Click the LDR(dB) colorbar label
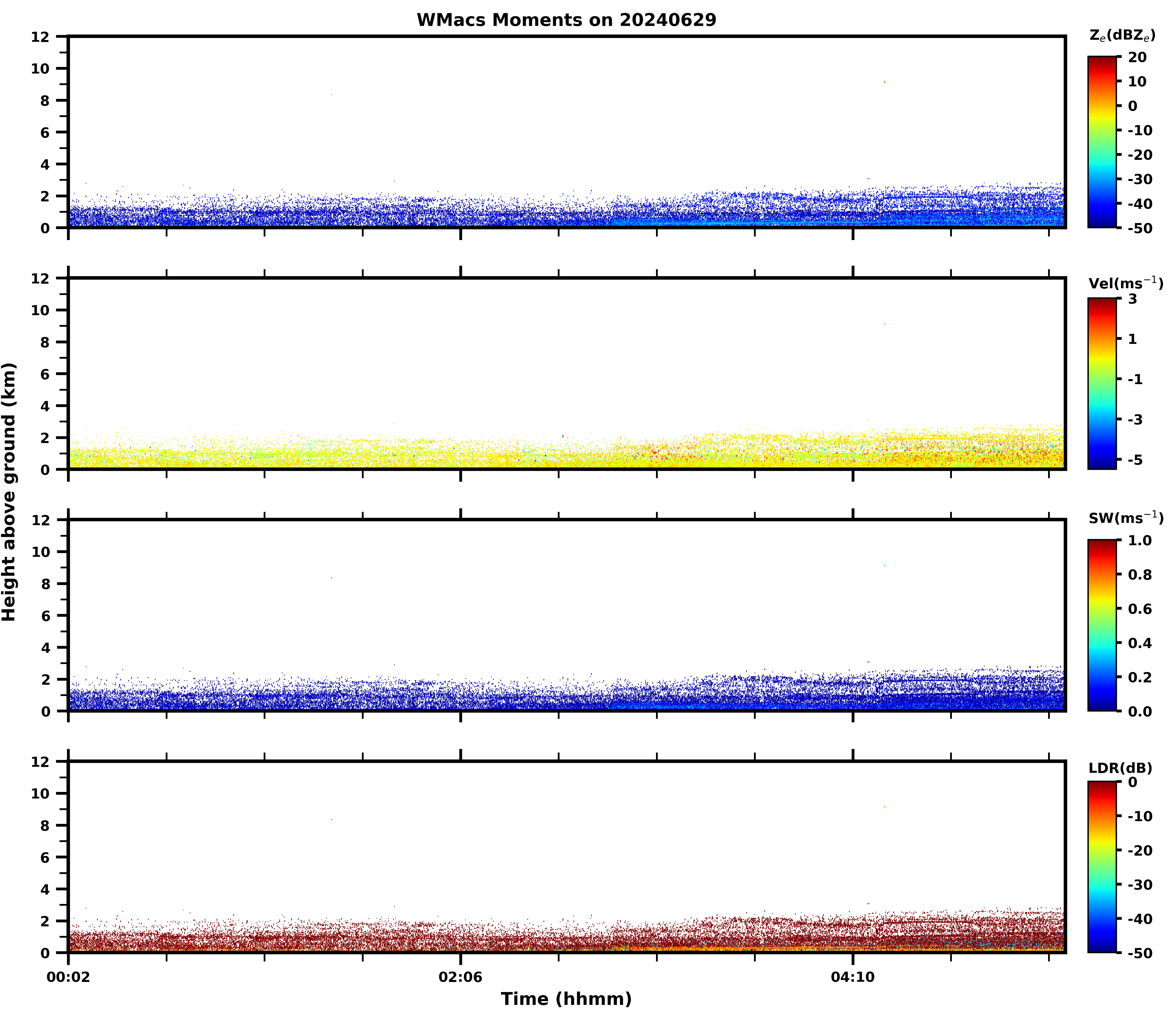The width and height of the screenshot is (1176, 1021). 1120,768
